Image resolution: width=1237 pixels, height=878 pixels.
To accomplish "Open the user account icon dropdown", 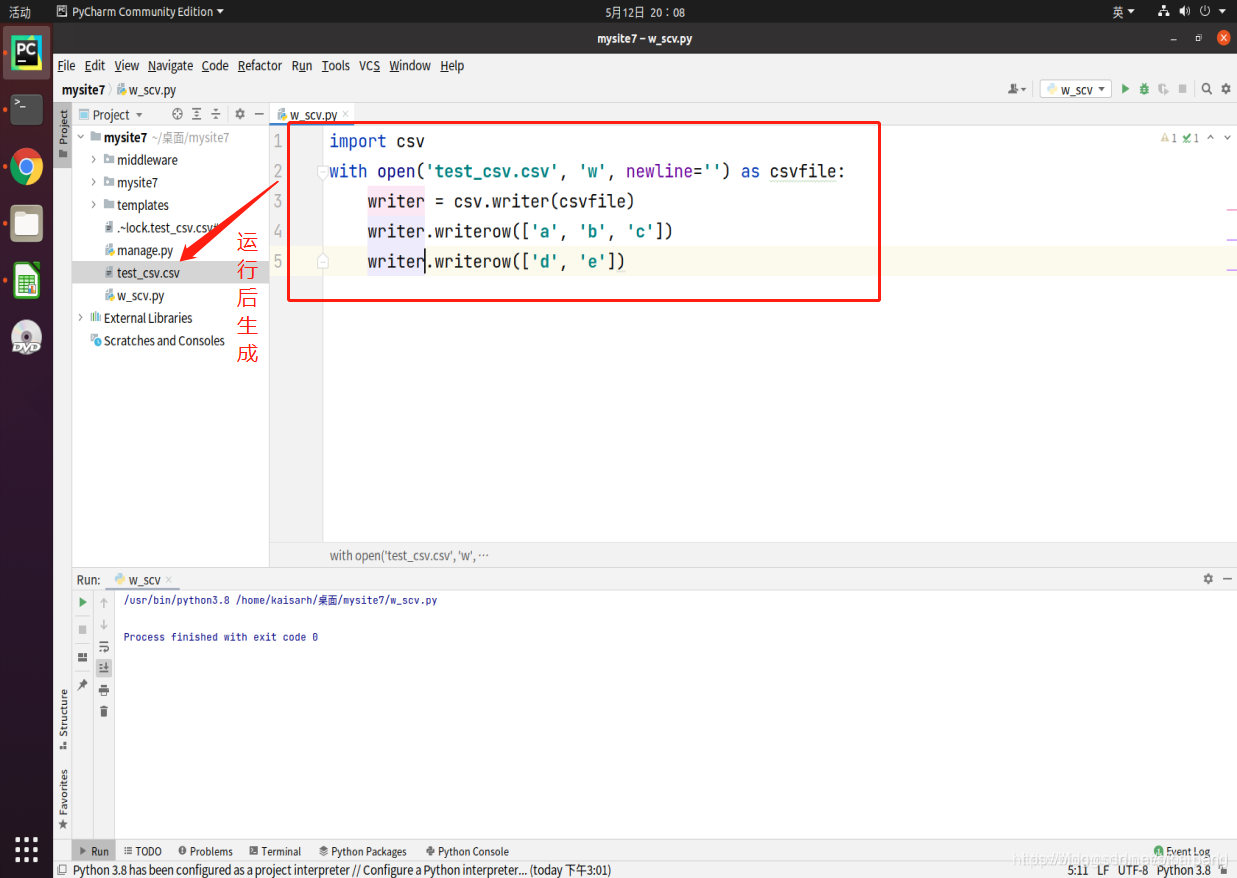I will pyautogui.click(x=1017, y=89).
